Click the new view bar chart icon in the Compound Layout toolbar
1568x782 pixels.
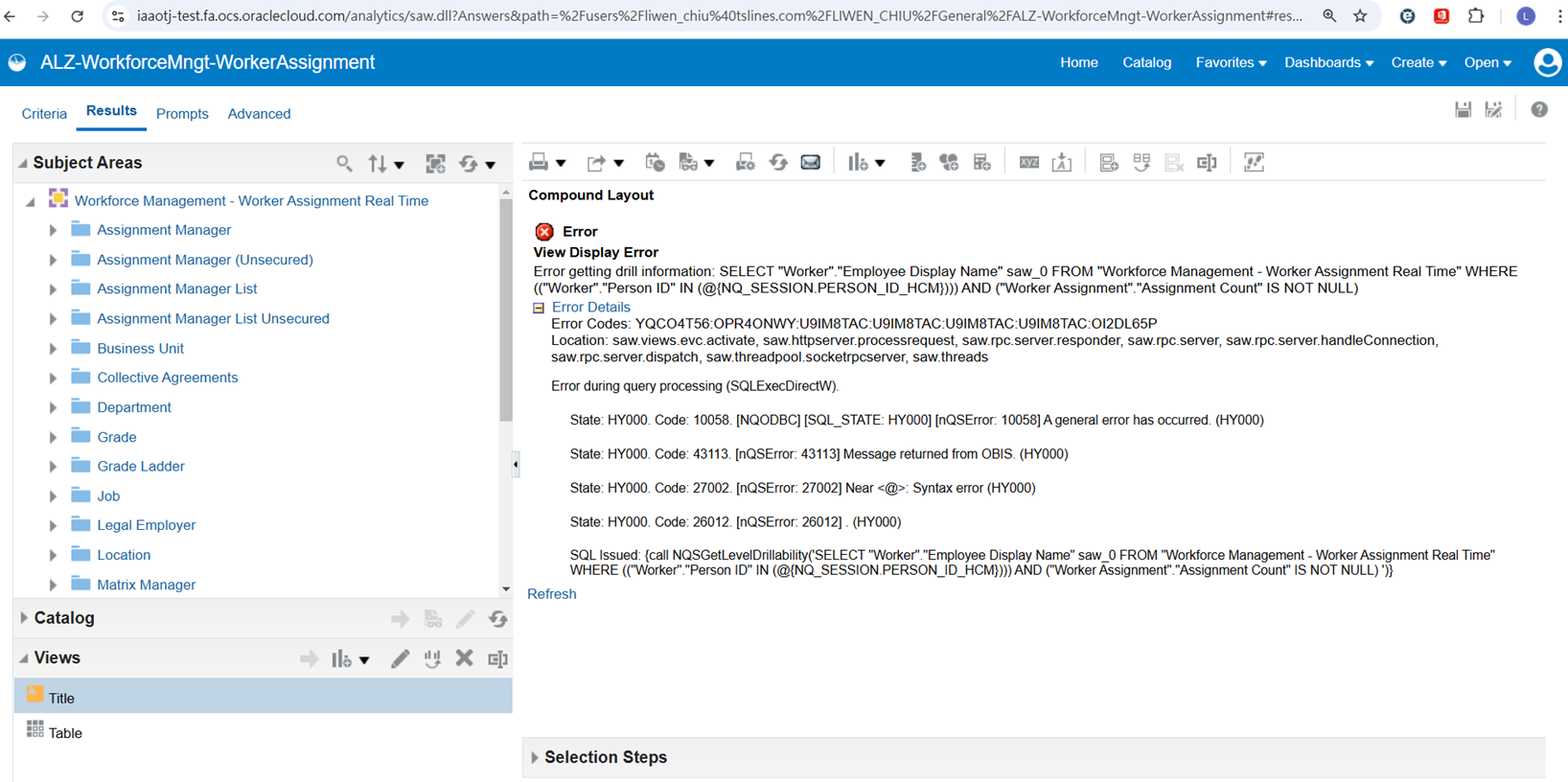[x=858, y=163]
